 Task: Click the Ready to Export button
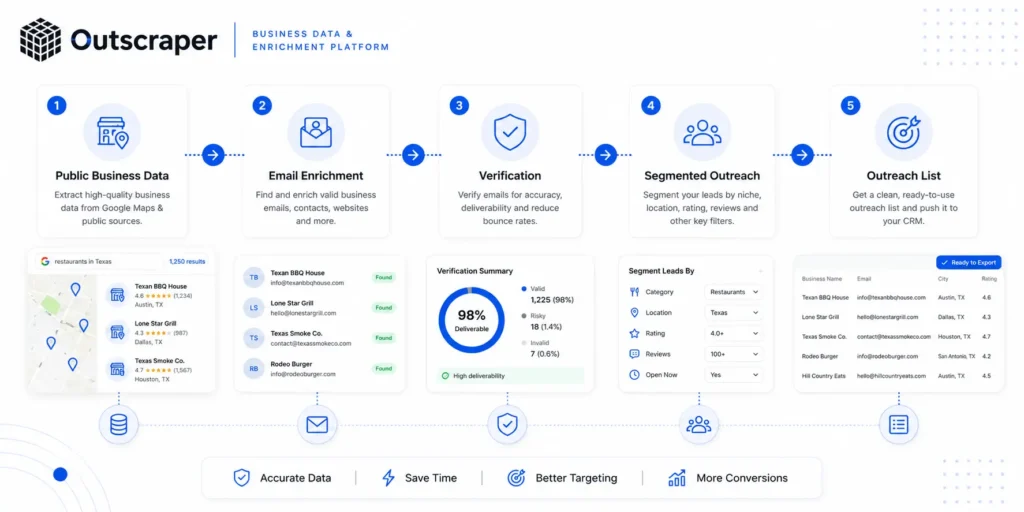(x=968, y=263)
